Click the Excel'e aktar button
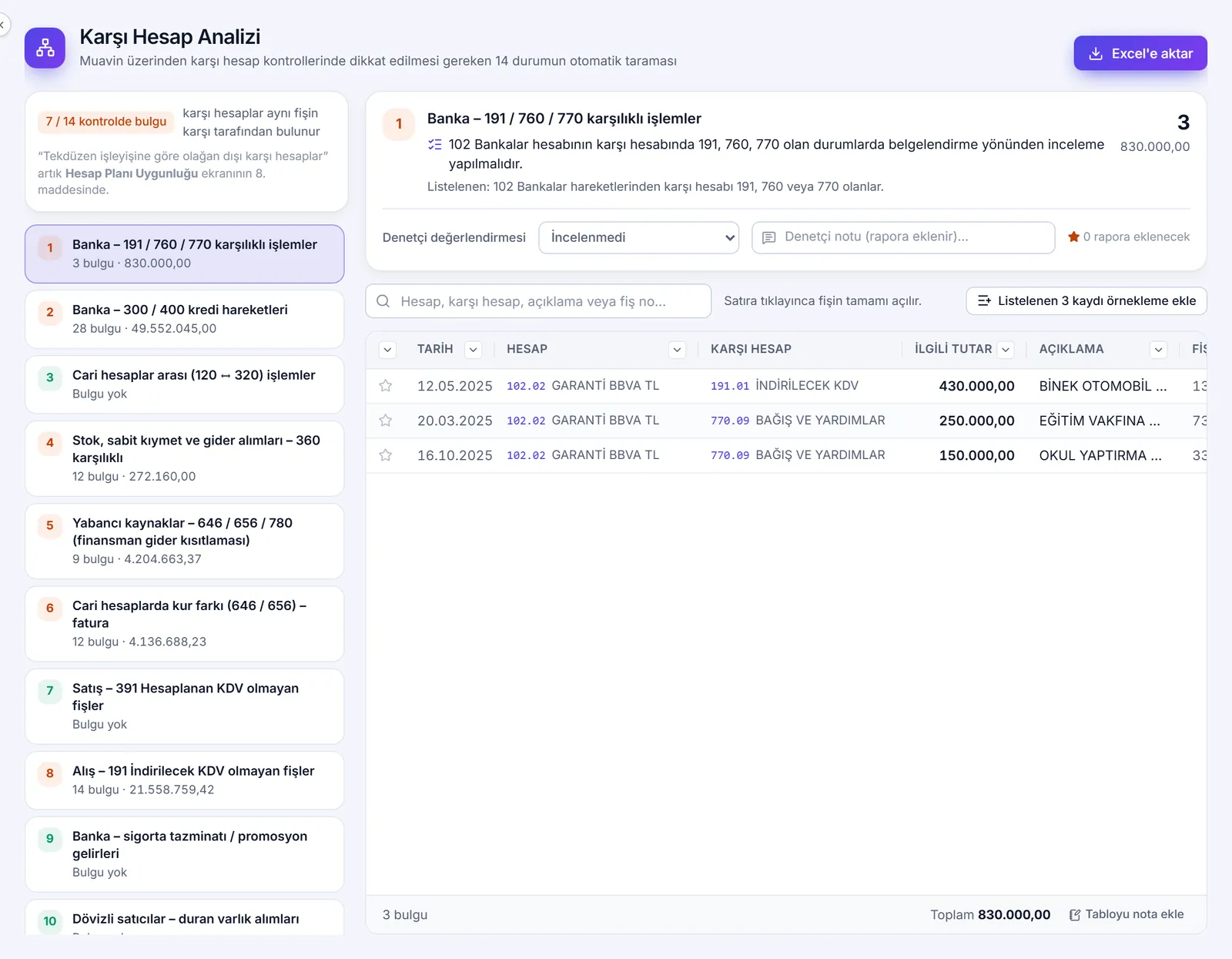The width and height of the screenshot is (1232, 959). coord(1140,53)
